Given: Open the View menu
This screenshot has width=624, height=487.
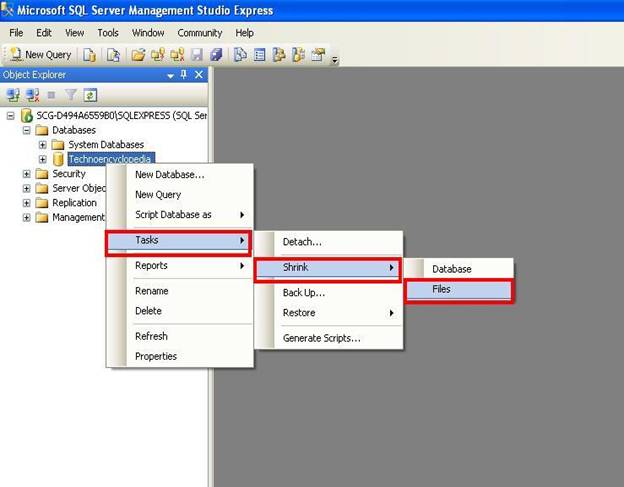Looking at the screenshot, I should coord(74,33).
